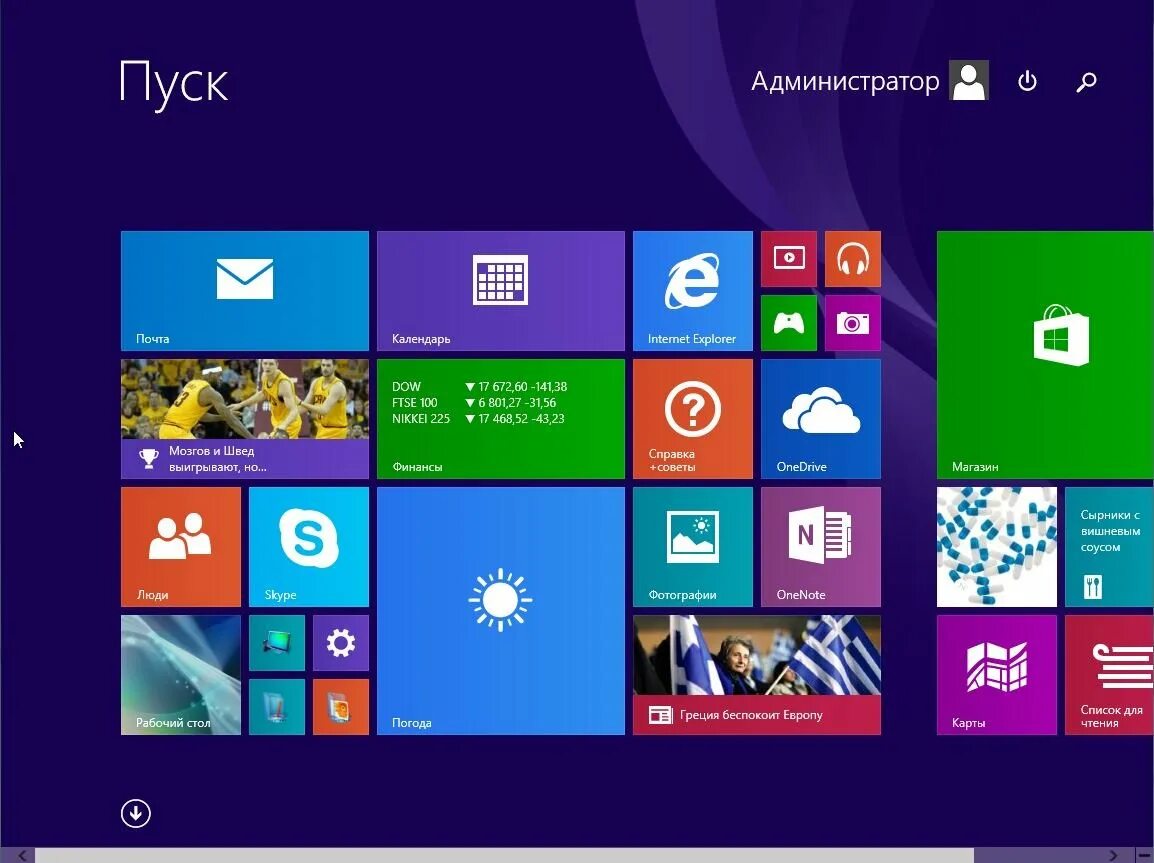Open the Справка+советы help tile
Screen dimensions: 1154x863
pos(693,419)
